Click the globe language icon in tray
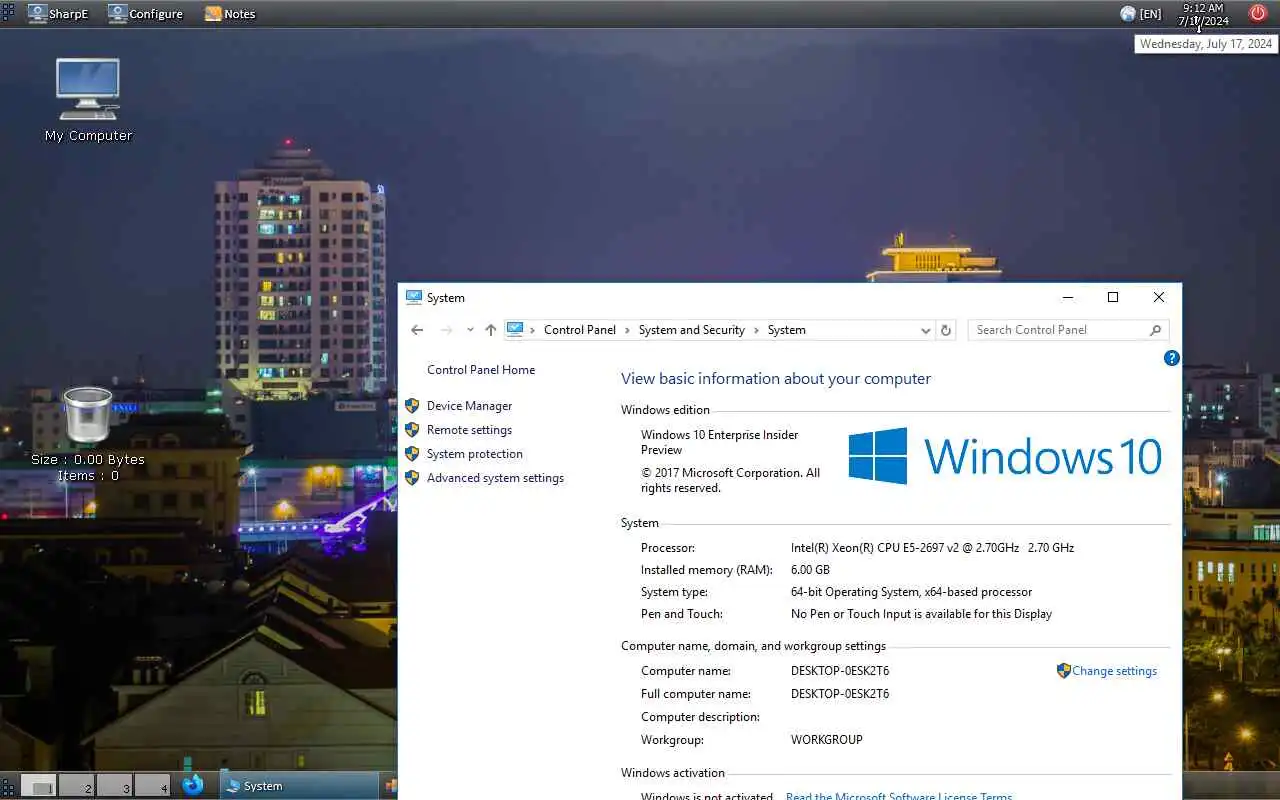1280x800 pixels. click(x=1128, y=14)
